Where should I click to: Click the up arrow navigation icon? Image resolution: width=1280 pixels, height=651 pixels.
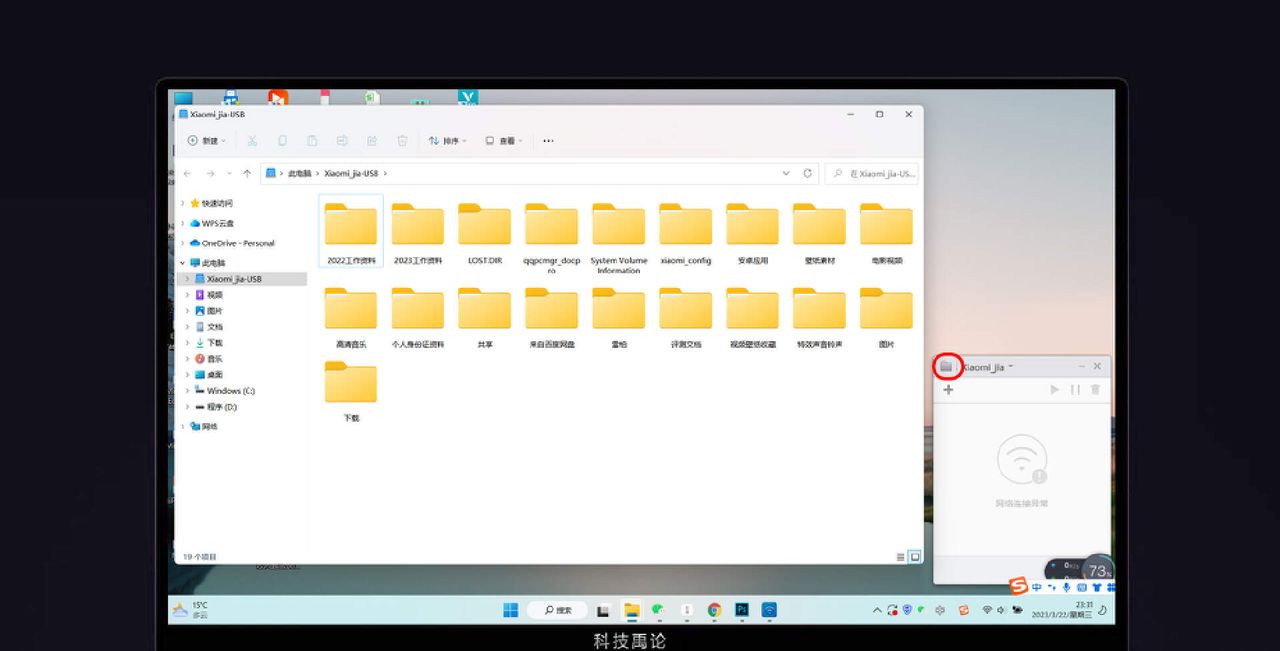coord(247,173)
